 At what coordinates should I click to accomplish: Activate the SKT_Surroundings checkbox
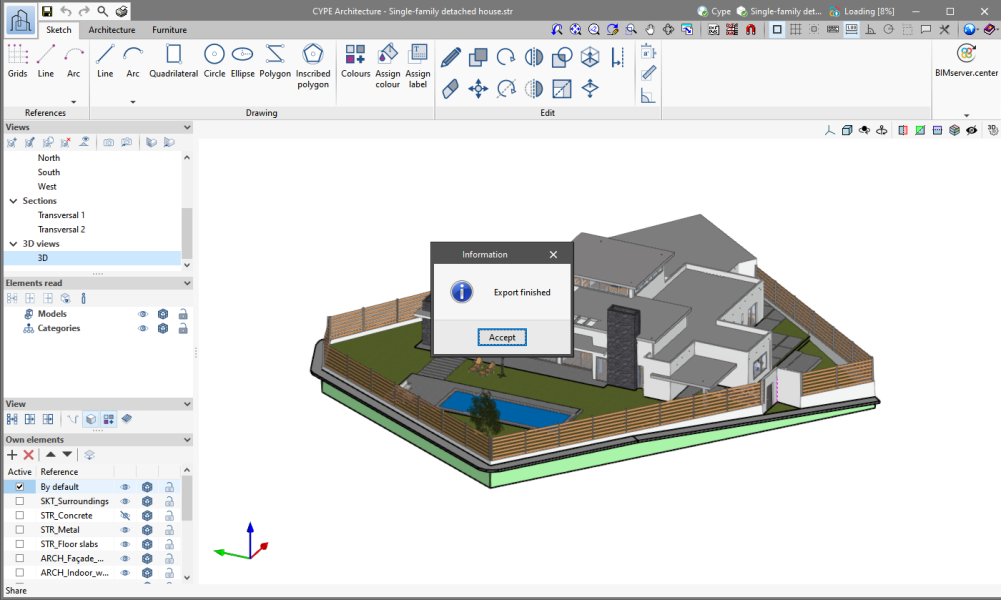pos(19,501)
